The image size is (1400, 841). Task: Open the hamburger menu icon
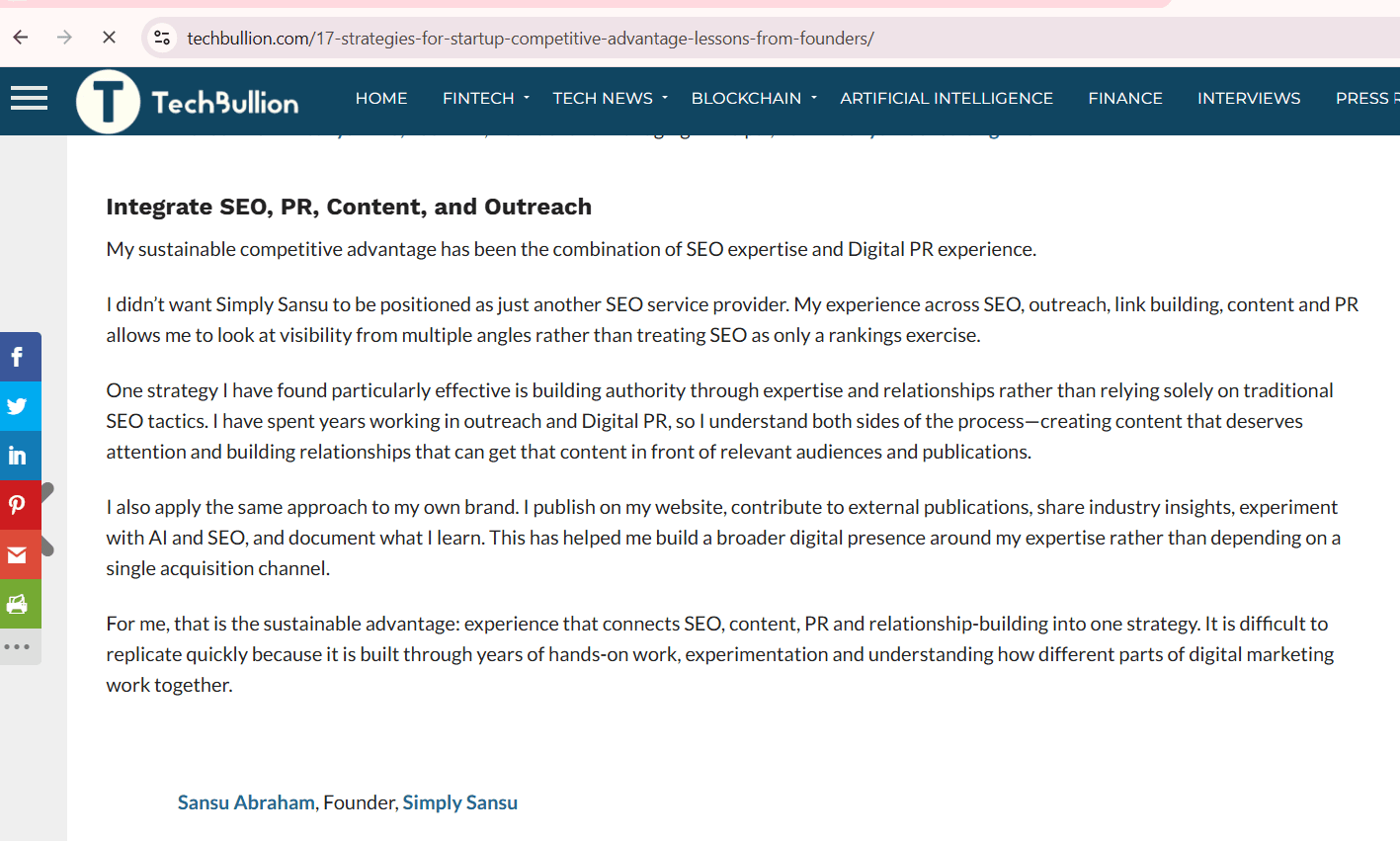(29, 98)
